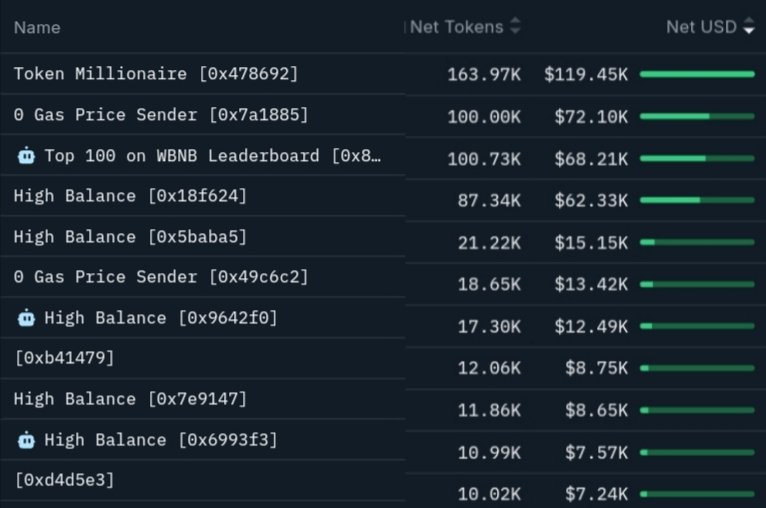This screenshot has height=508, width=766.
Task: Open unlabeled address [0xb41479]
Action: [64, 357]
